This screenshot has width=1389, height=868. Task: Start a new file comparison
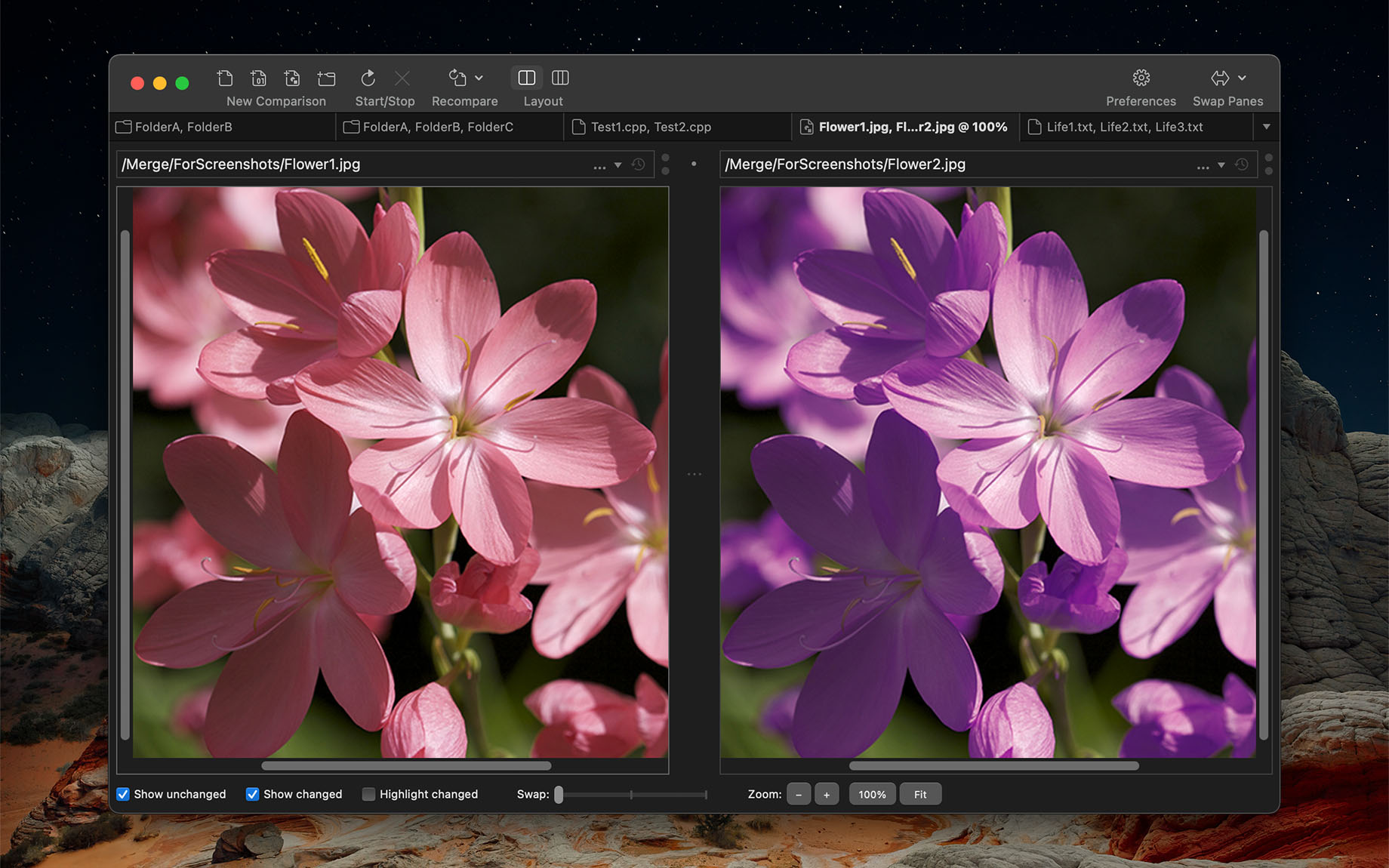pos(225,78)
